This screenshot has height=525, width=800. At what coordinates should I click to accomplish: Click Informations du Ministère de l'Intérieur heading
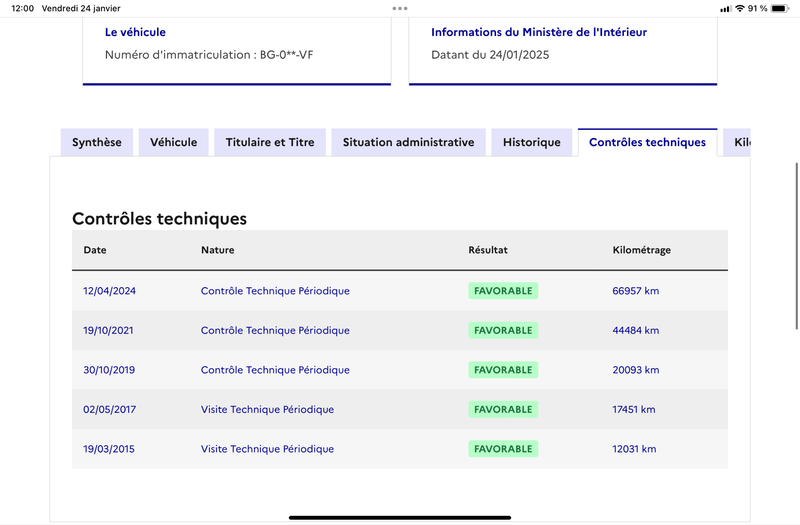(539, 32)
